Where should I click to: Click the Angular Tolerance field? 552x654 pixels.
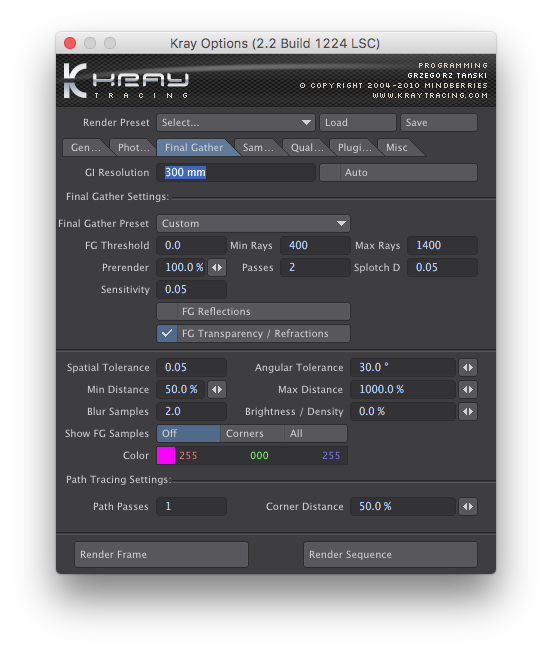[x=403, y=367]
